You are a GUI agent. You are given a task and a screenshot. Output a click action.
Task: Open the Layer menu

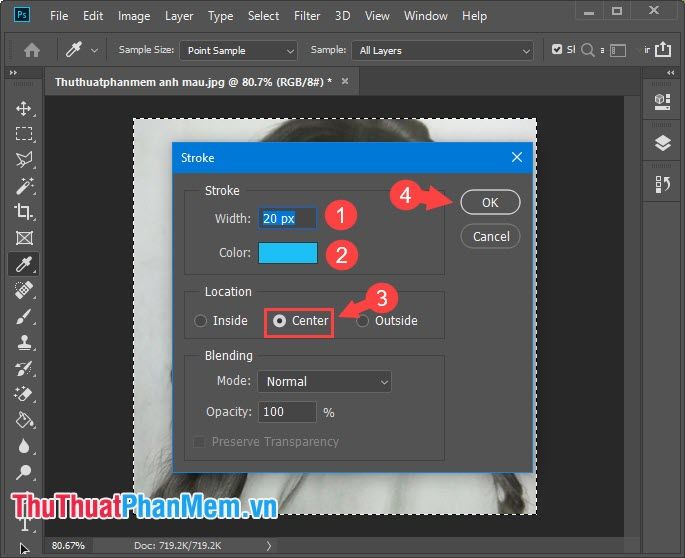pos(179,16)
